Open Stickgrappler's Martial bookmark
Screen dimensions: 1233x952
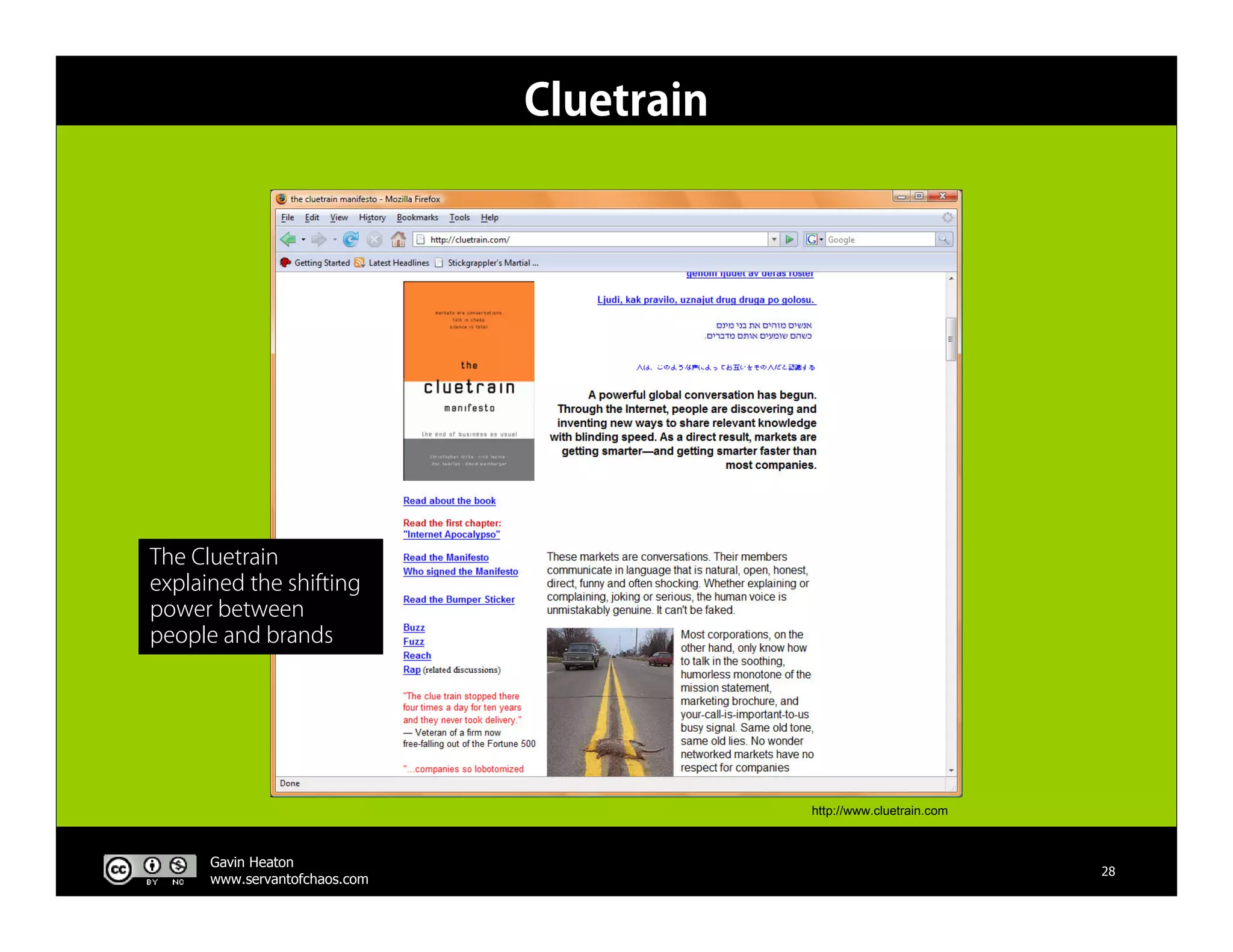(486, 262)
